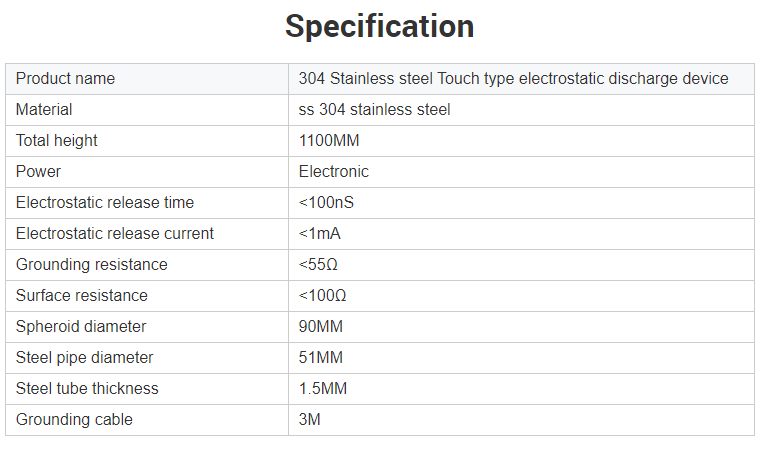Select the 90MM spheroid diameter value

click(x=322, y=327)
